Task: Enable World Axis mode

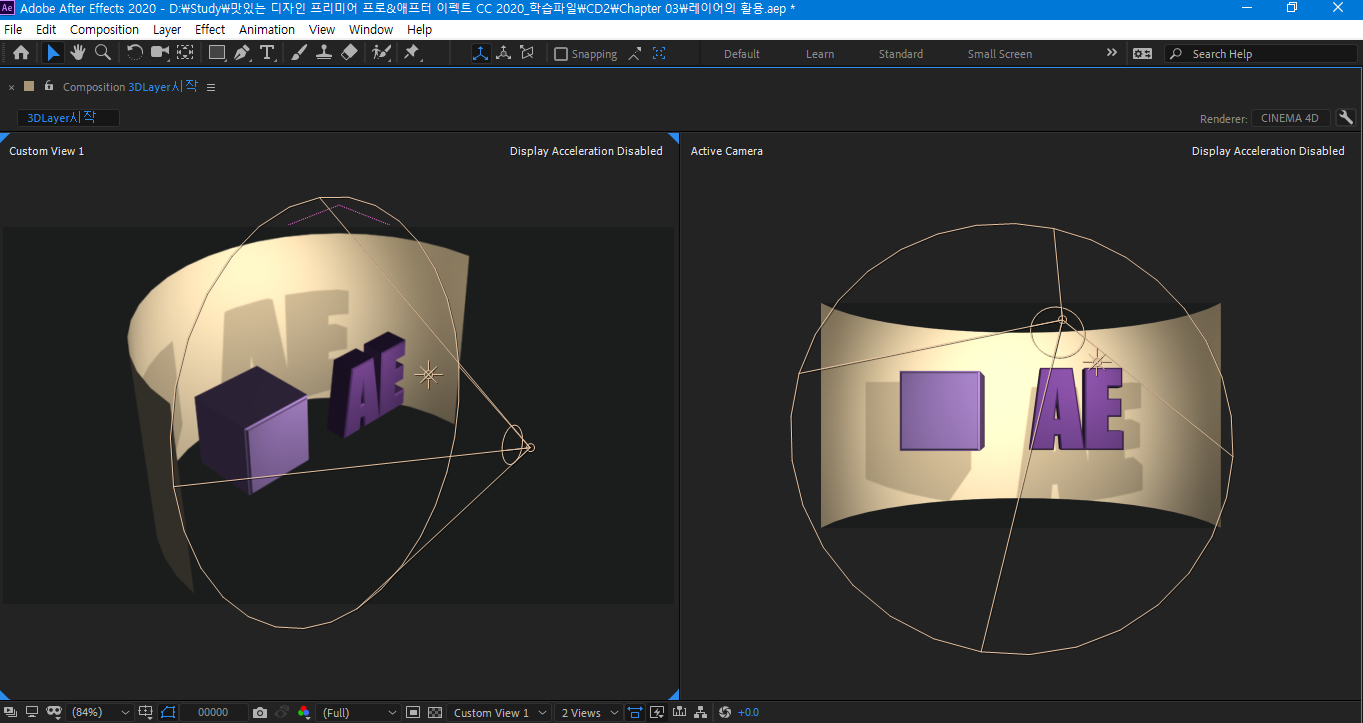Action: tap(504, 53)
